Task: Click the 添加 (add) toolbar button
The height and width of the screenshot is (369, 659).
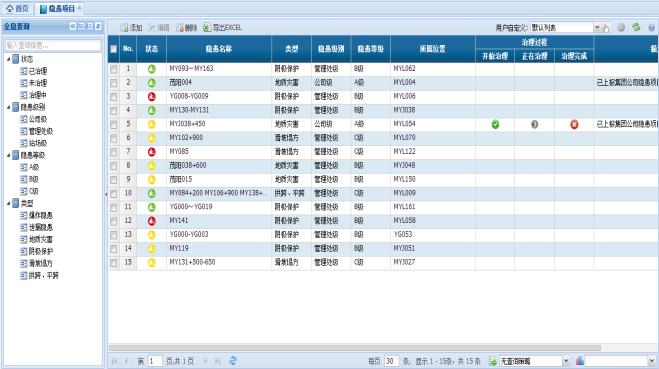Action: [131, 28]
